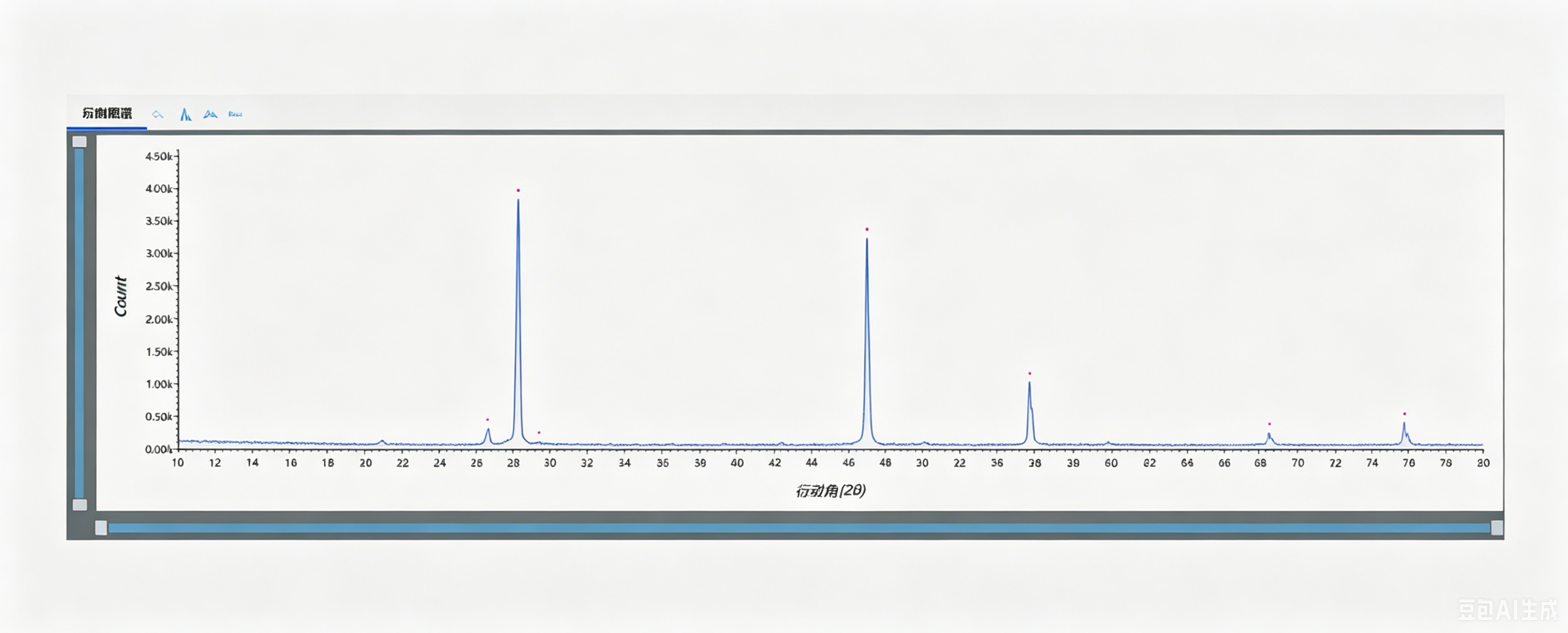Click the Count y-axis label
The image size is (1568, 633).
click(121, 296)
